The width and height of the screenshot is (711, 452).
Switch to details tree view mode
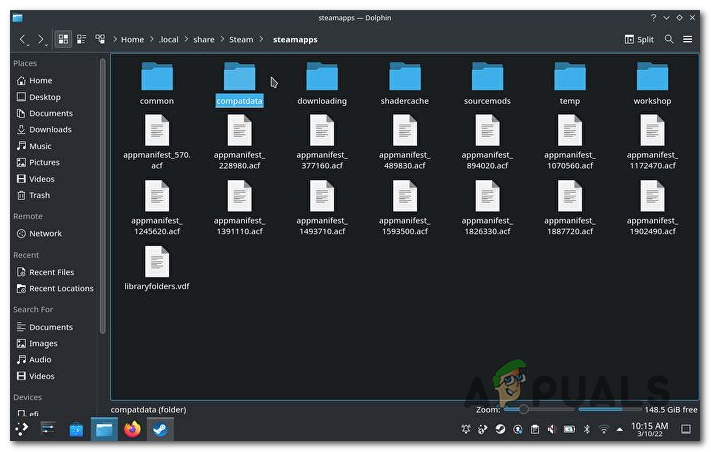[x=100, y=39]
